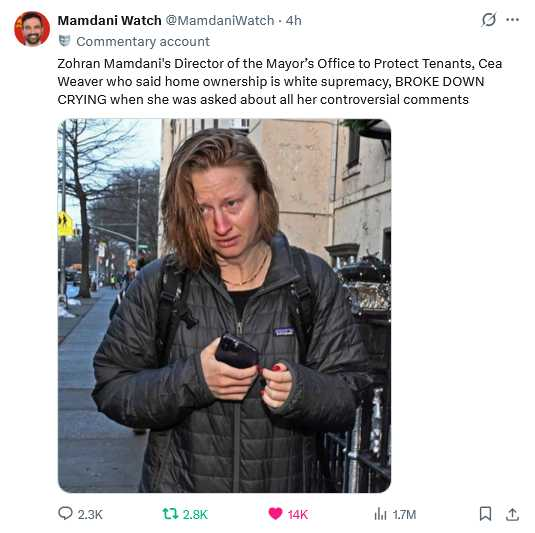Toggle the repost arrows icon
535x533 pixels.
coord(170,514)
